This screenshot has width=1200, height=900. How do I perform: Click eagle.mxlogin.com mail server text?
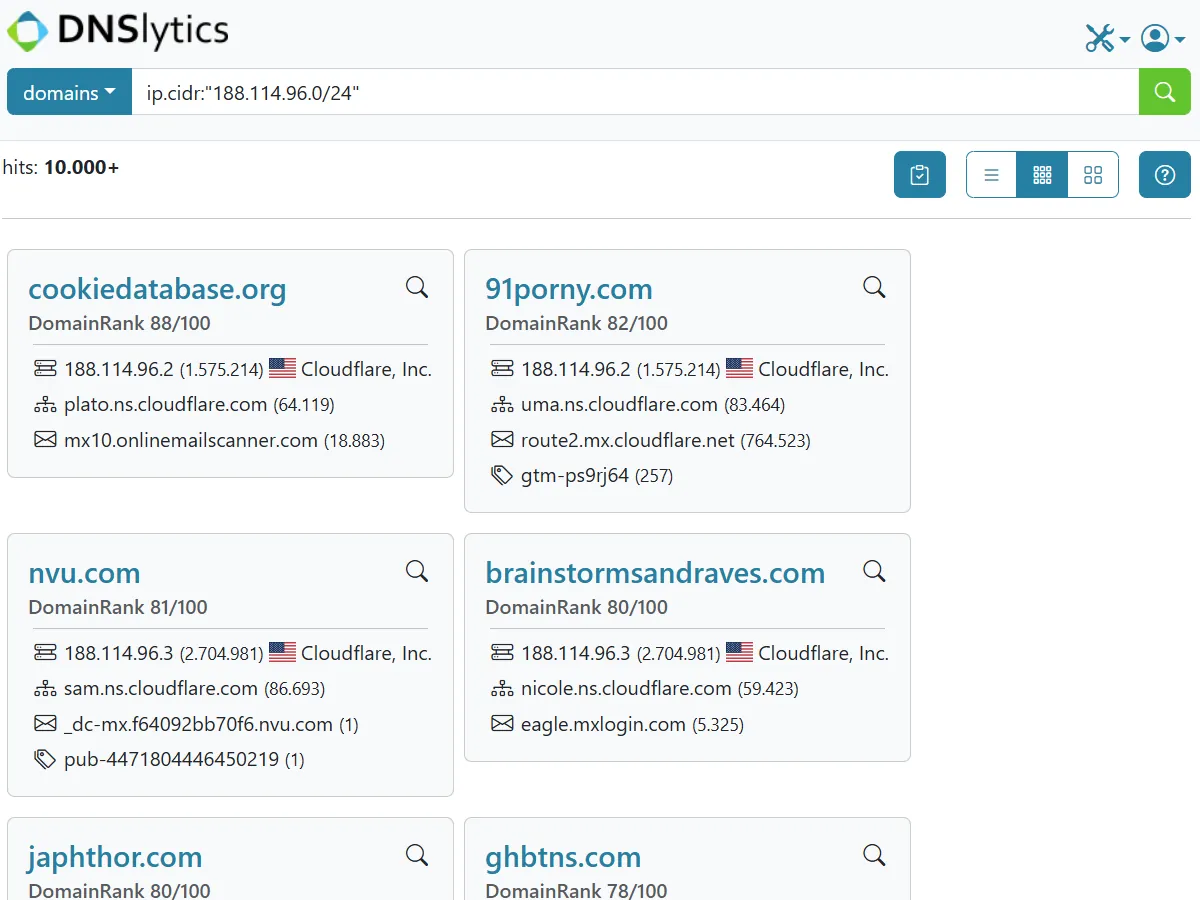603,724
